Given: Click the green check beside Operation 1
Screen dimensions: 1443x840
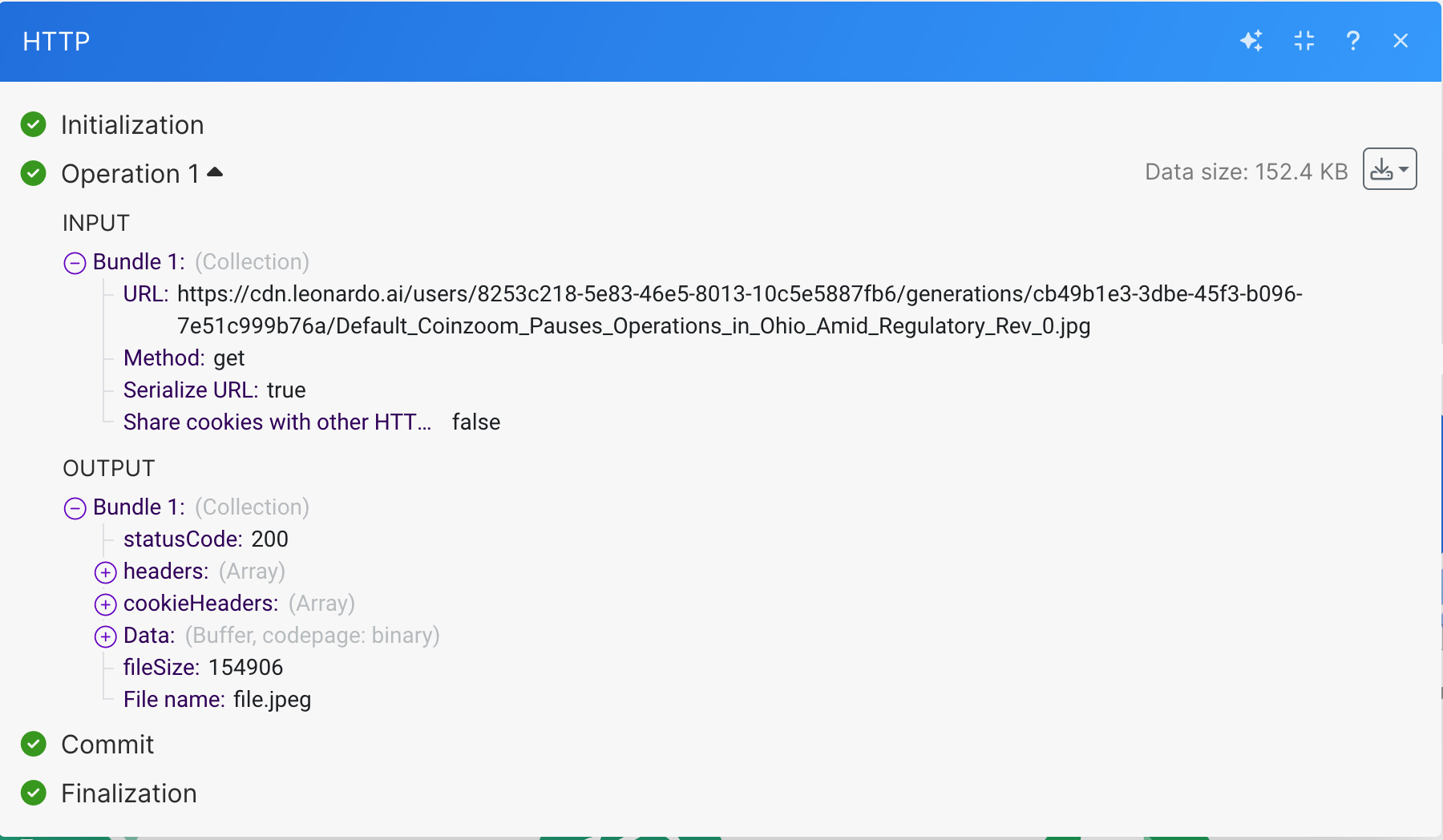Looking at the screenshot, I should (34, 173).
